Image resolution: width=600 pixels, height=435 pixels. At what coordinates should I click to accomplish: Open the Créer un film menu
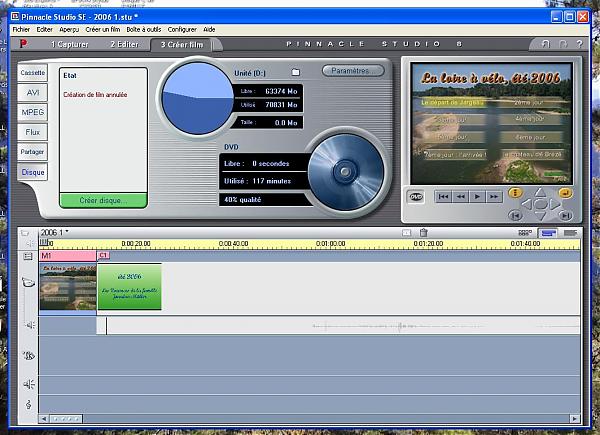coord(103,29)
